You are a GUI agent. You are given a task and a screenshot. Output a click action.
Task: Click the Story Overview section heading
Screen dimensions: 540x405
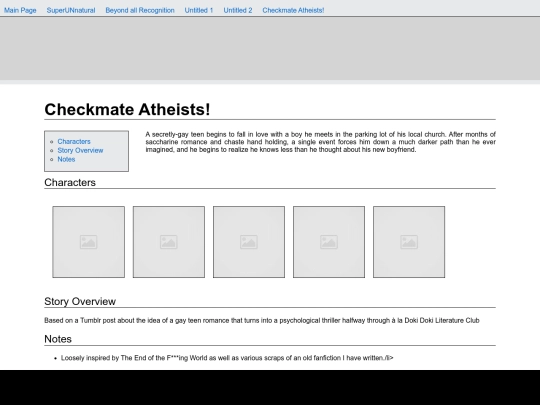[x=80, y=301]
